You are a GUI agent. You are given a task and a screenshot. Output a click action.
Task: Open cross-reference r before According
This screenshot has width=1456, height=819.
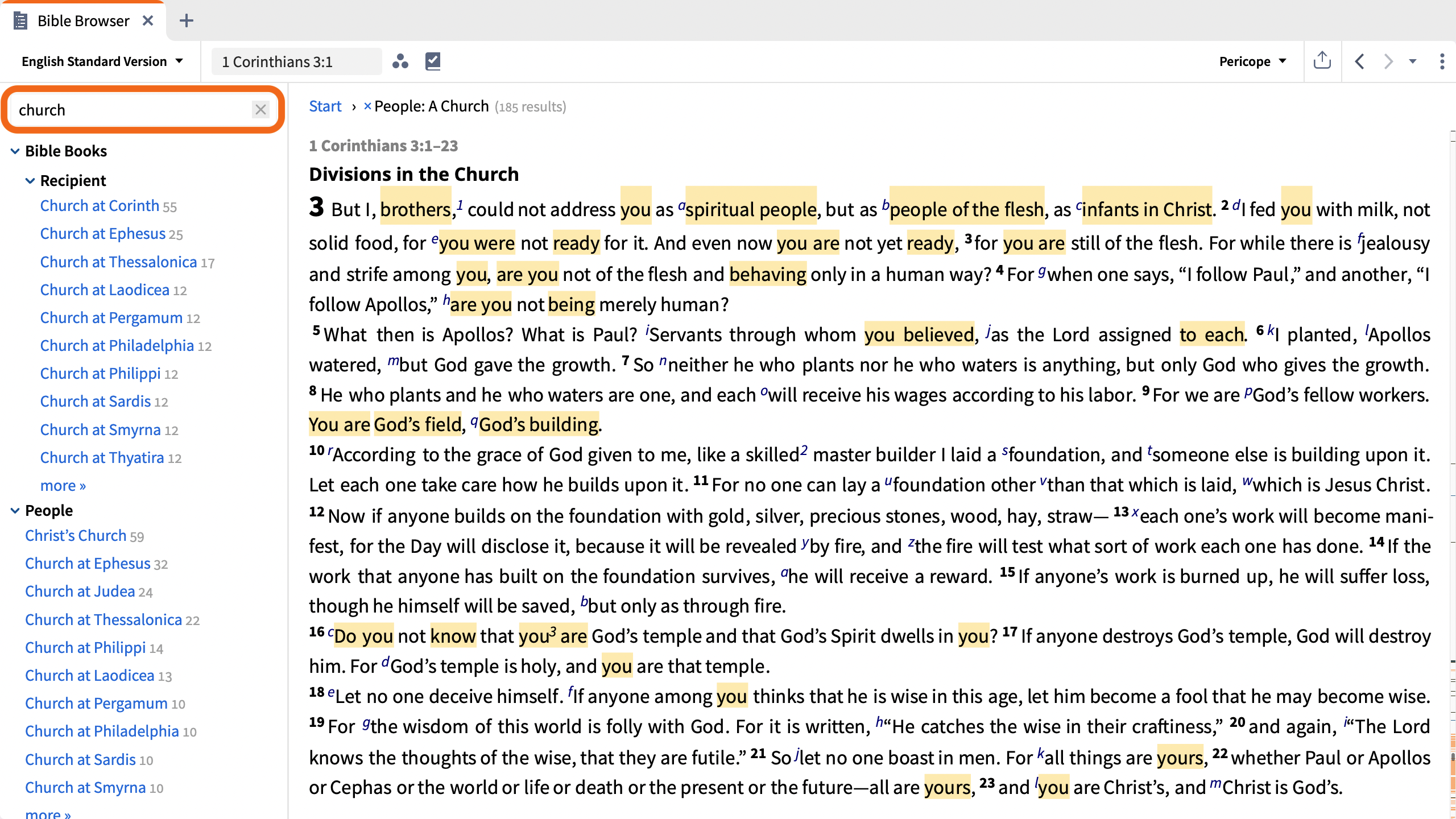(330, 452)
